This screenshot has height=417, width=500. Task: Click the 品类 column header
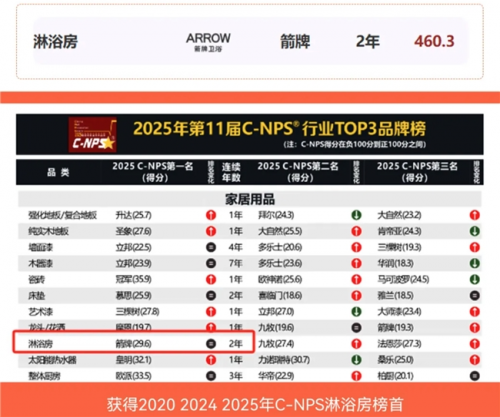(x=58, y=172)
